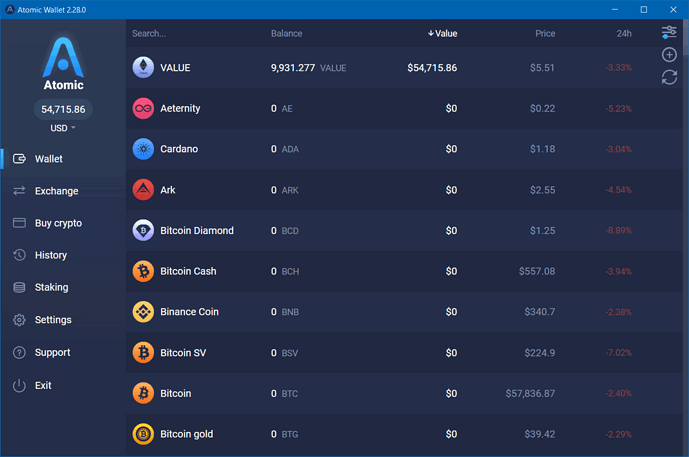Click the $1.18 Cardano price
This screenshot has height=457, width=689.
click(542, 149)
